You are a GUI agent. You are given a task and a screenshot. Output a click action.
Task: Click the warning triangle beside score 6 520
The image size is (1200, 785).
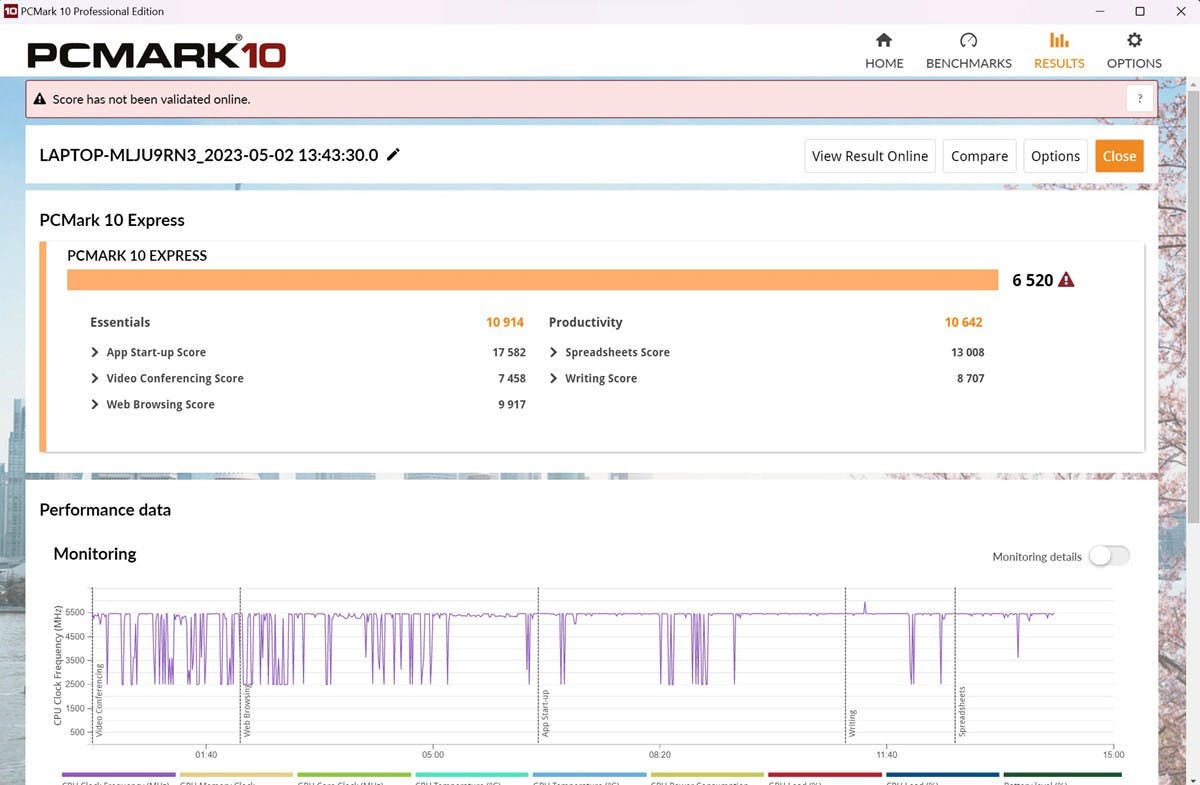tap(1066, 280)
